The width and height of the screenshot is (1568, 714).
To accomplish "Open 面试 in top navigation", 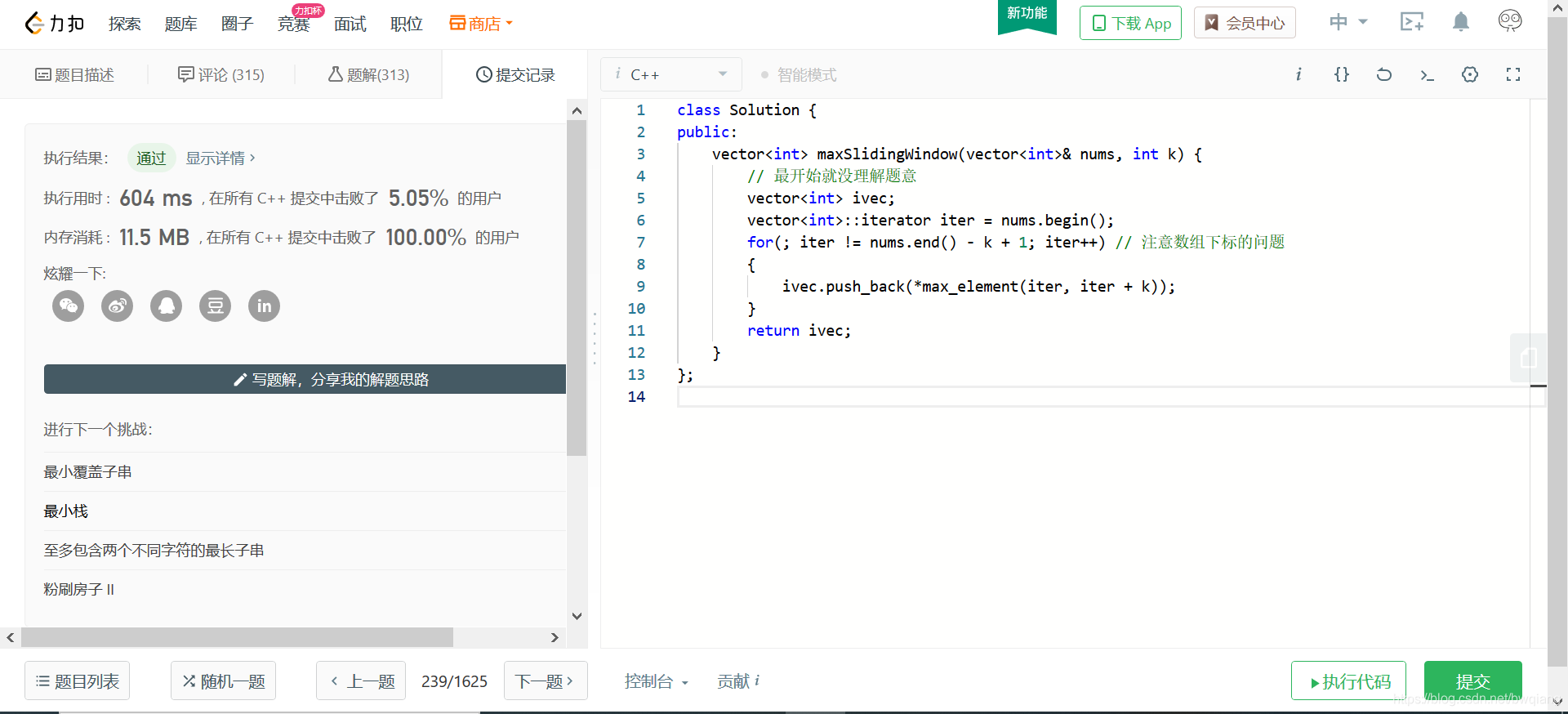I will [350, 24].
